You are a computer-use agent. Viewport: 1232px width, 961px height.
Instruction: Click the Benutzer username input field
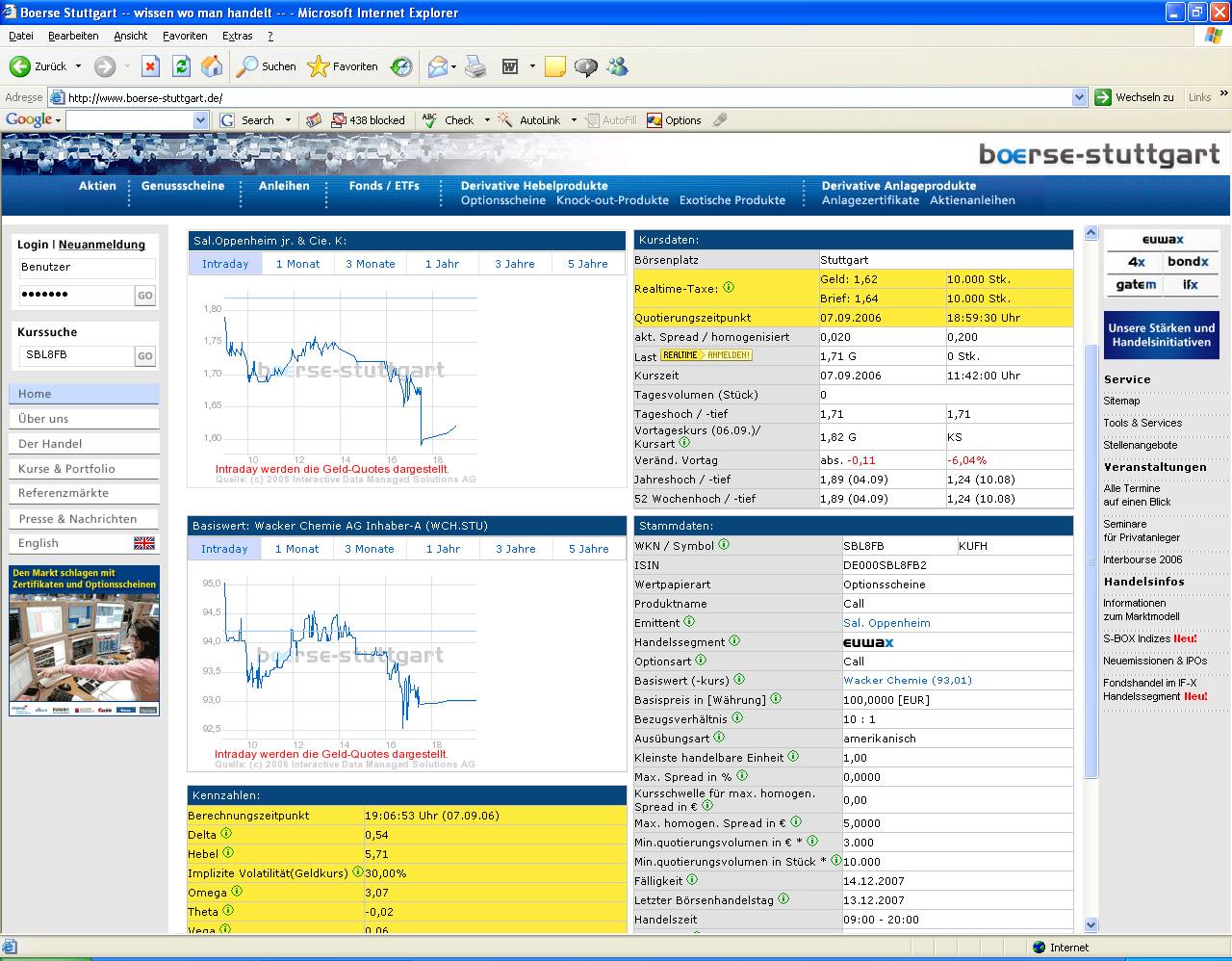pos(85,268)
